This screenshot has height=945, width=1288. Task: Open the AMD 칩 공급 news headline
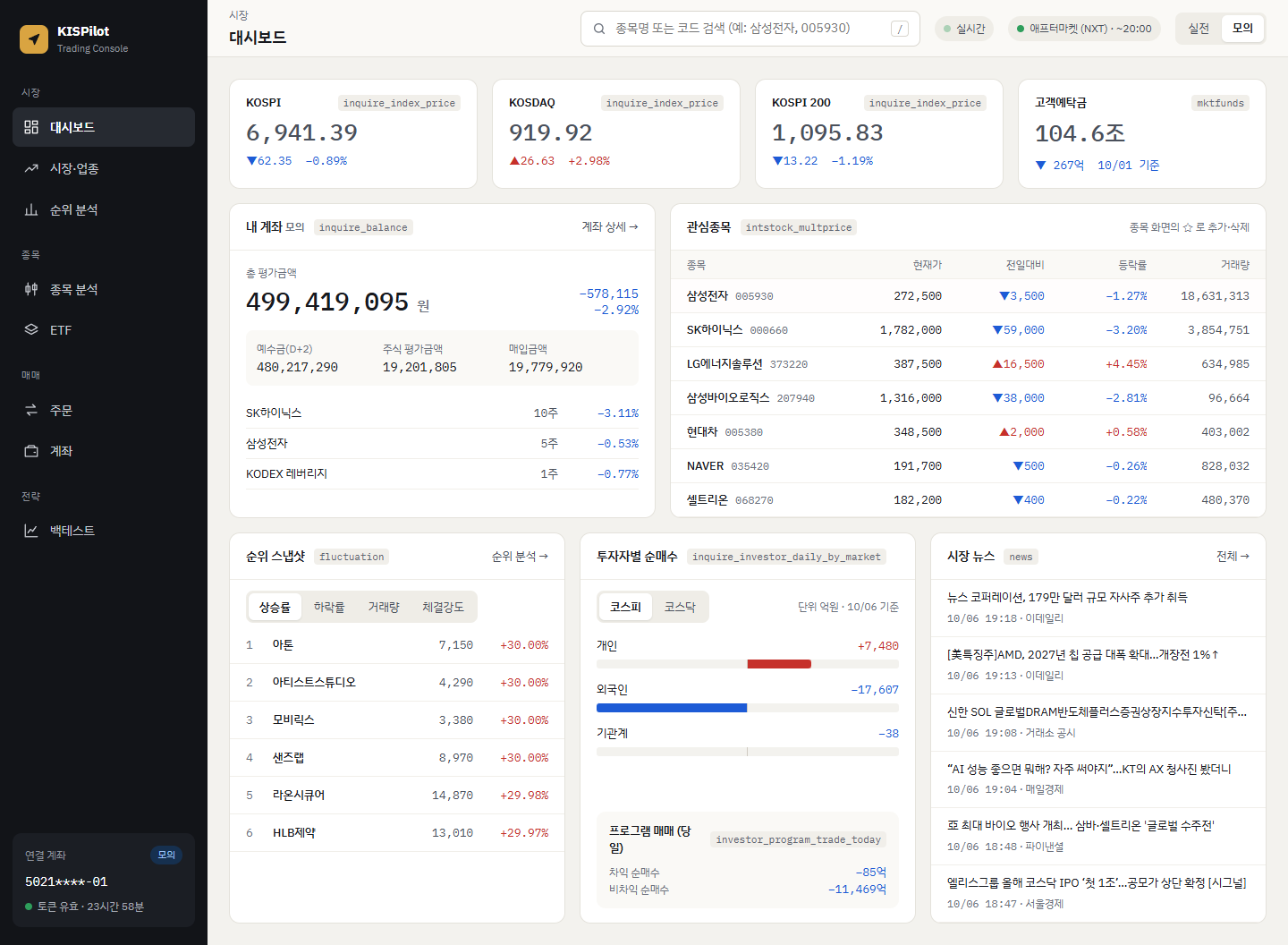1082,654
